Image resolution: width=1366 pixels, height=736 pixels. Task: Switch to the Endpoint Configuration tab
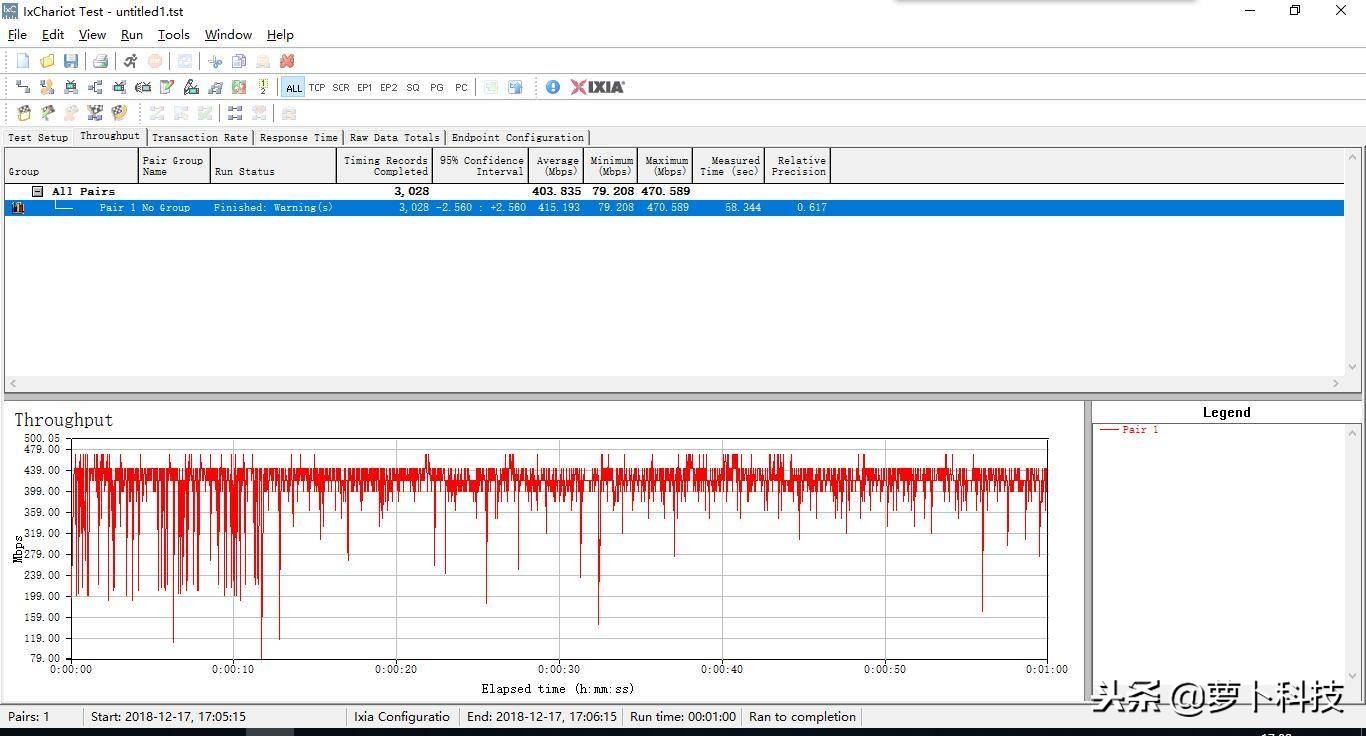coord(517,138)
